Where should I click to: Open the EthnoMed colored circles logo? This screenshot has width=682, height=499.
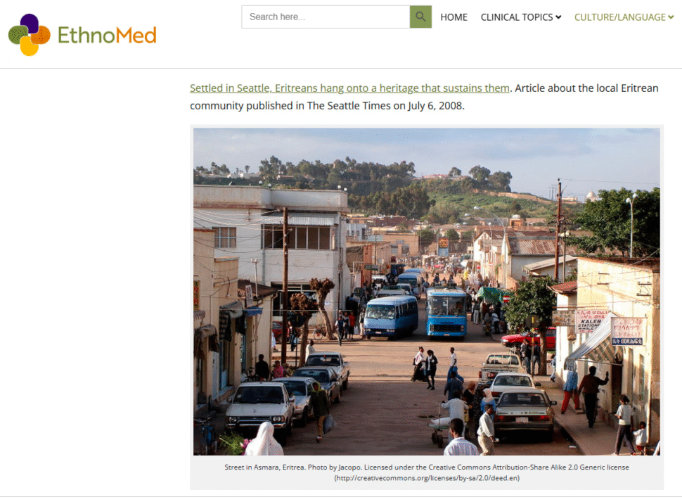pyautogui.click(x=29, y=35)
